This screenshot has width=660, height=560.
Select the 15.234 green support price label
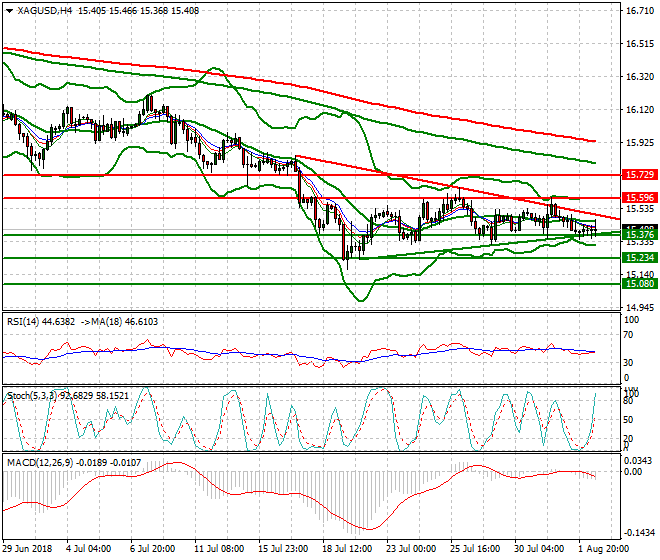coord(640,258)
